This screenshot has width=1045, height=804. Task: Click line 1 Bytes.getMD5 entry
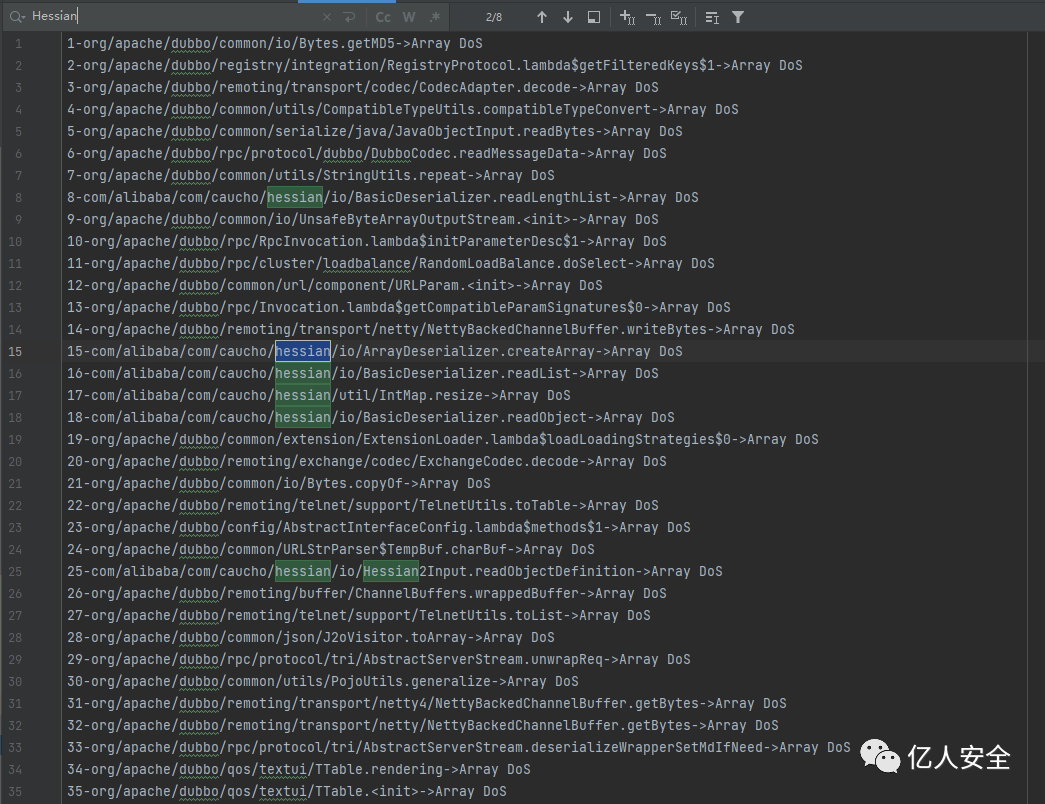click(x=275, y=43)
